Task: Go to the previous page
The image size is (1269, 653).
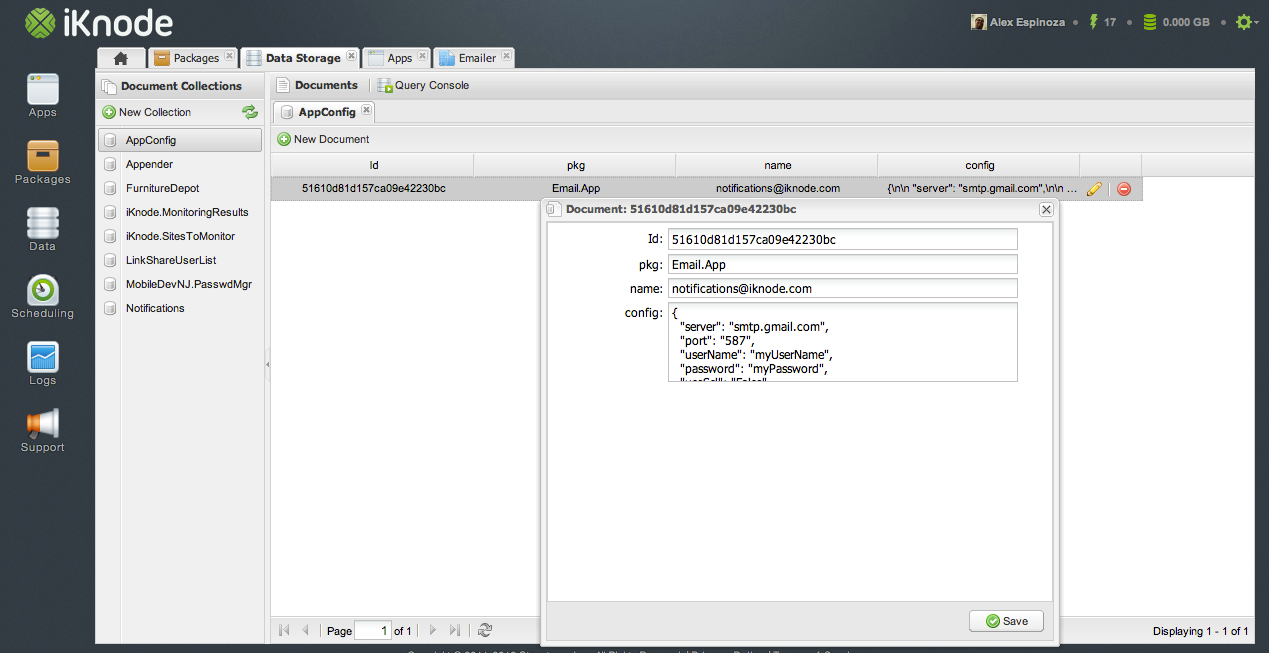Action: 305,631
